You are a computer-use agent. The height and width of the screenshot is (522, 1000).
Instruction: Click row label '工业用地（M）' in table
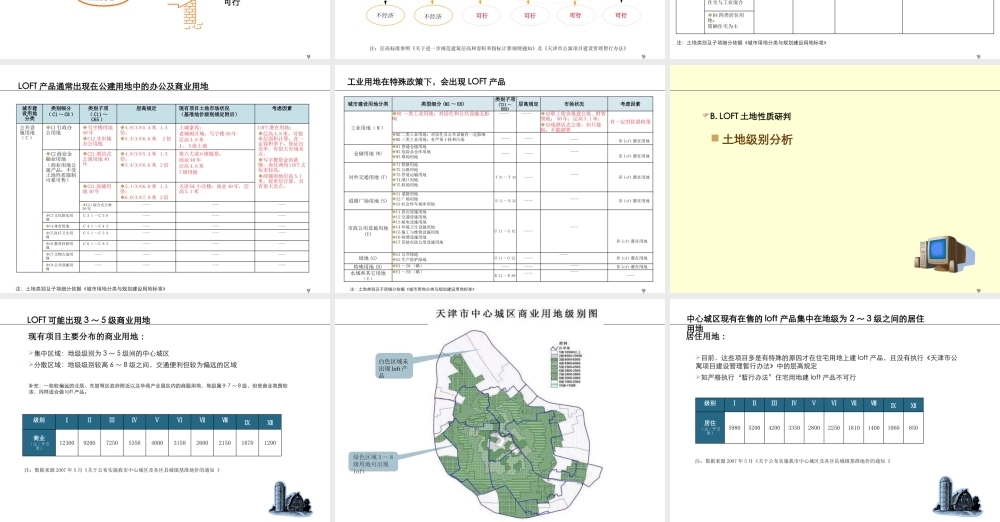367,128
